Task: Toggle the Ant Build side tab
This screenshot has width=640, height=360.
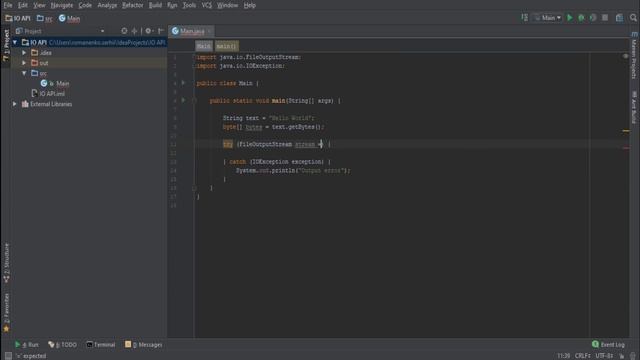Action: [634, 107]
